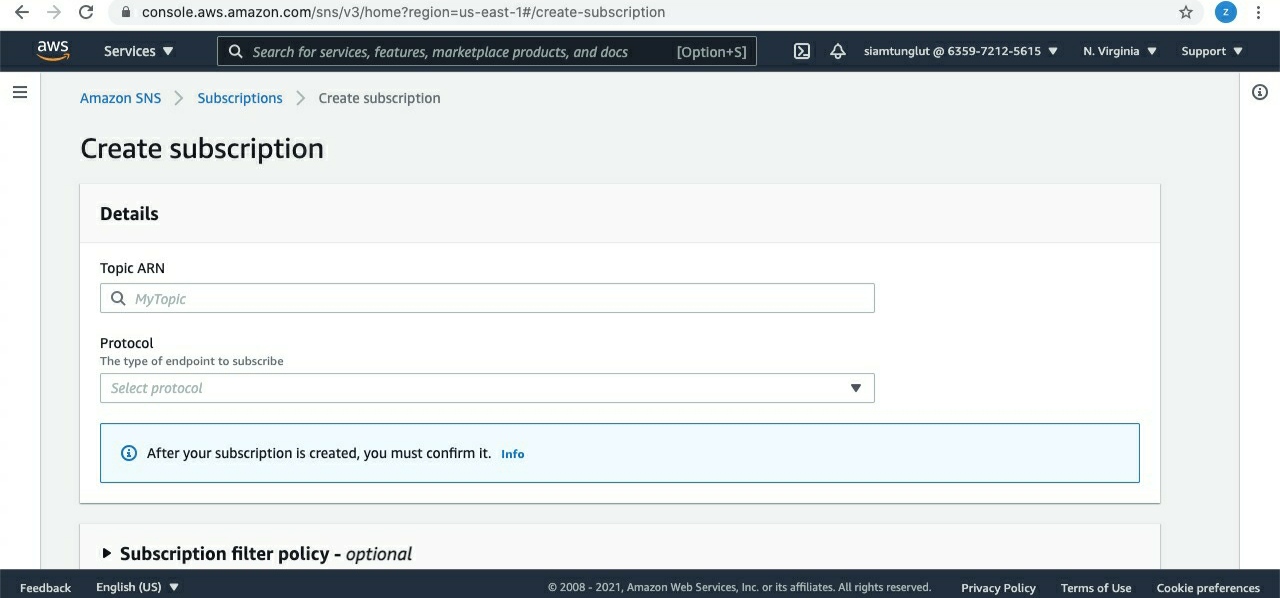Open the N. Virginia region selector
Screen dimensions: 1280x598
pos(1120,51)
